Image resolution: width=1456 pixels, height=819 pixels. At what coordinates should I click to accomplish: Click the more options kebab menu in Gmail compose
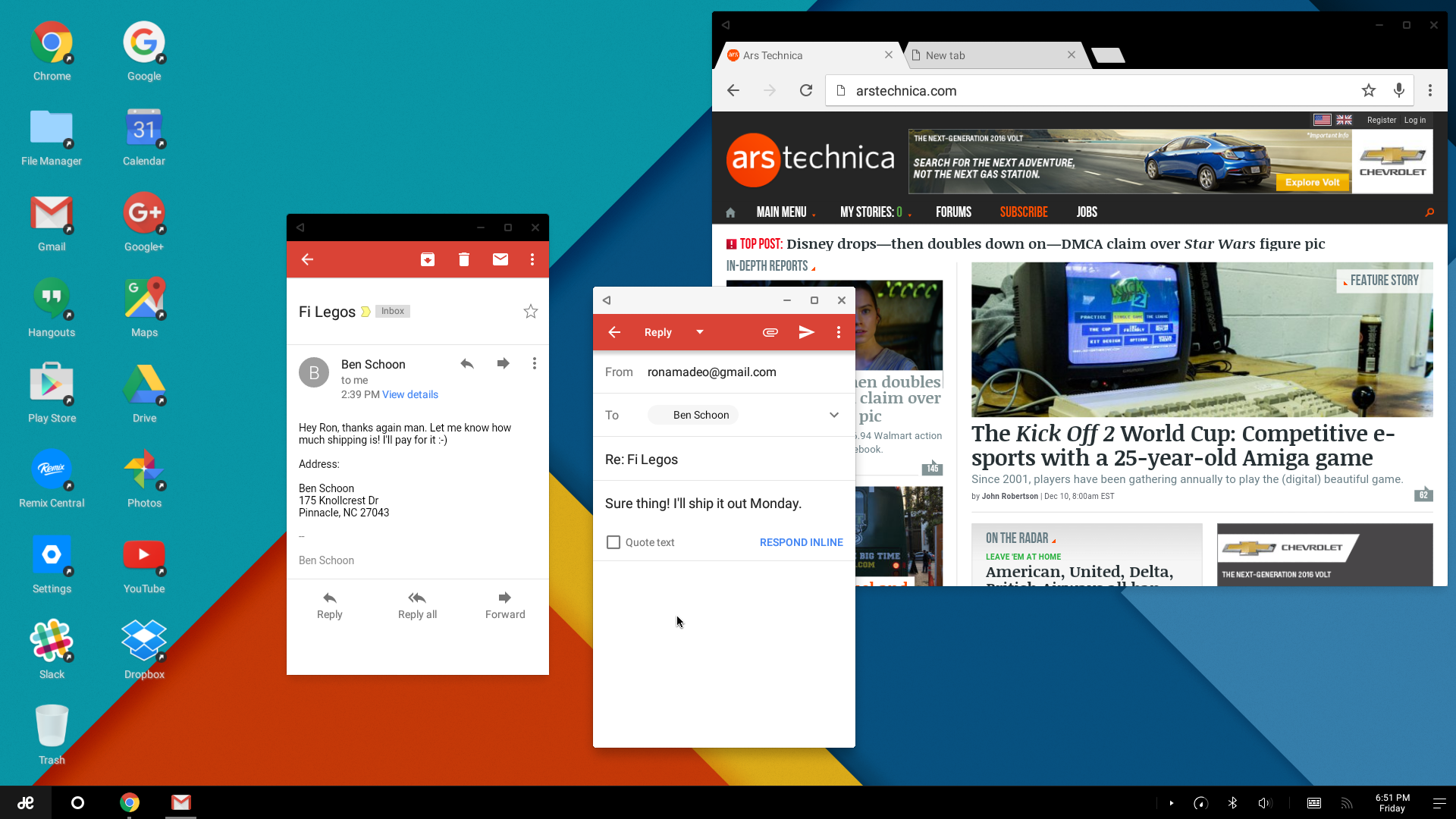point(839,332)
